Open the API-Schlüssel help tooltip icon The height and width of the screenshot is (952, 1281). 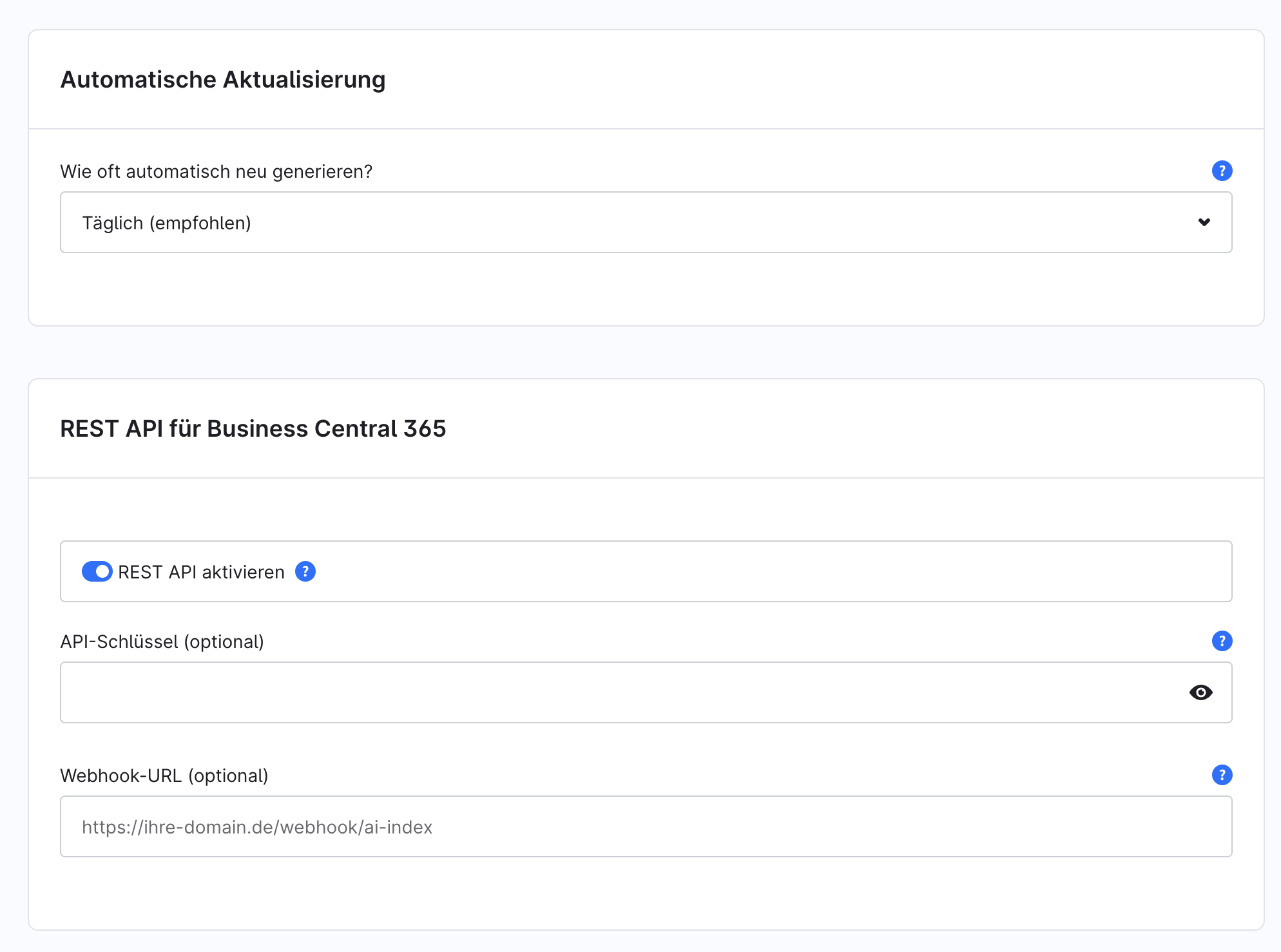coord(1222,641)
